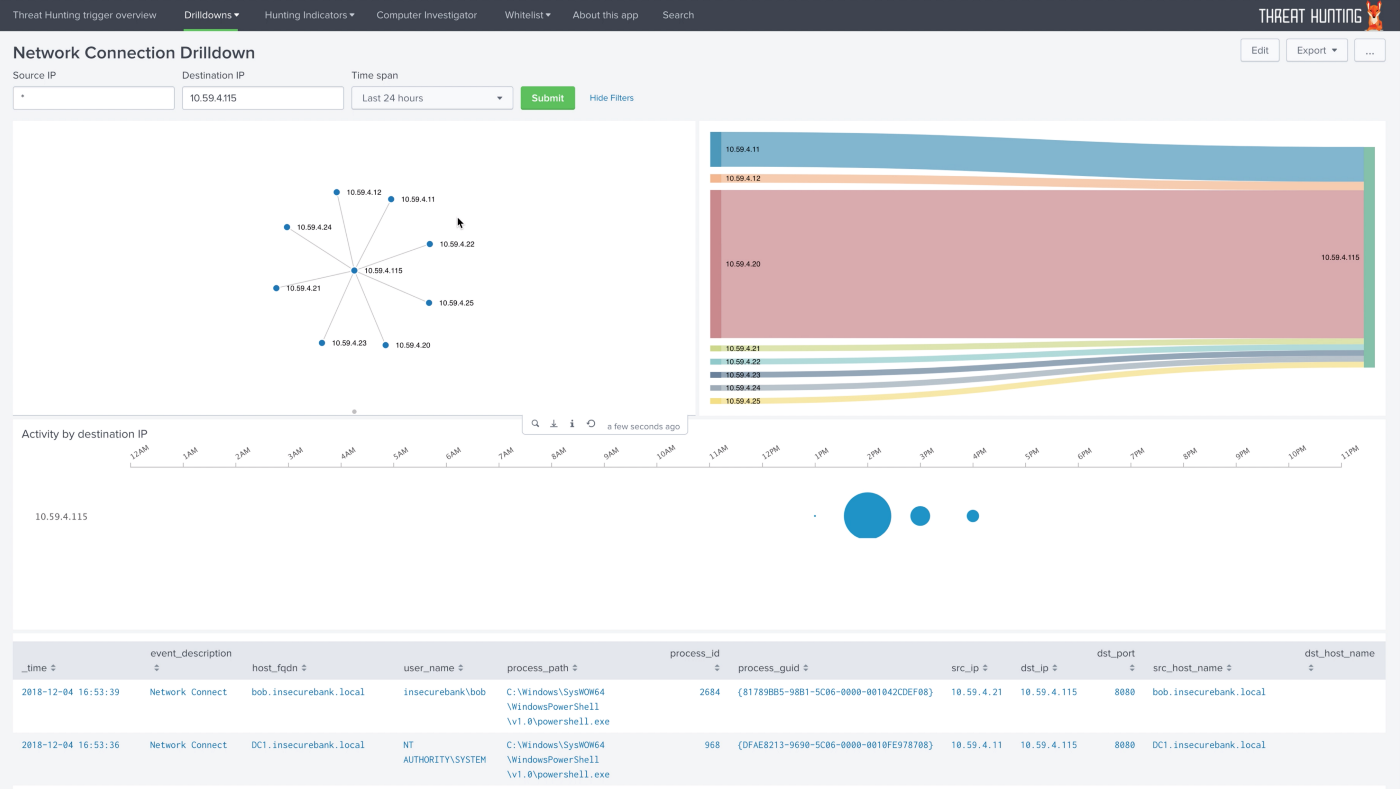Image resolution: width=1400 pixels, height=789 pixels.
Task: Click the panel resize handle dot below network graph
Action: click(354, 411)
